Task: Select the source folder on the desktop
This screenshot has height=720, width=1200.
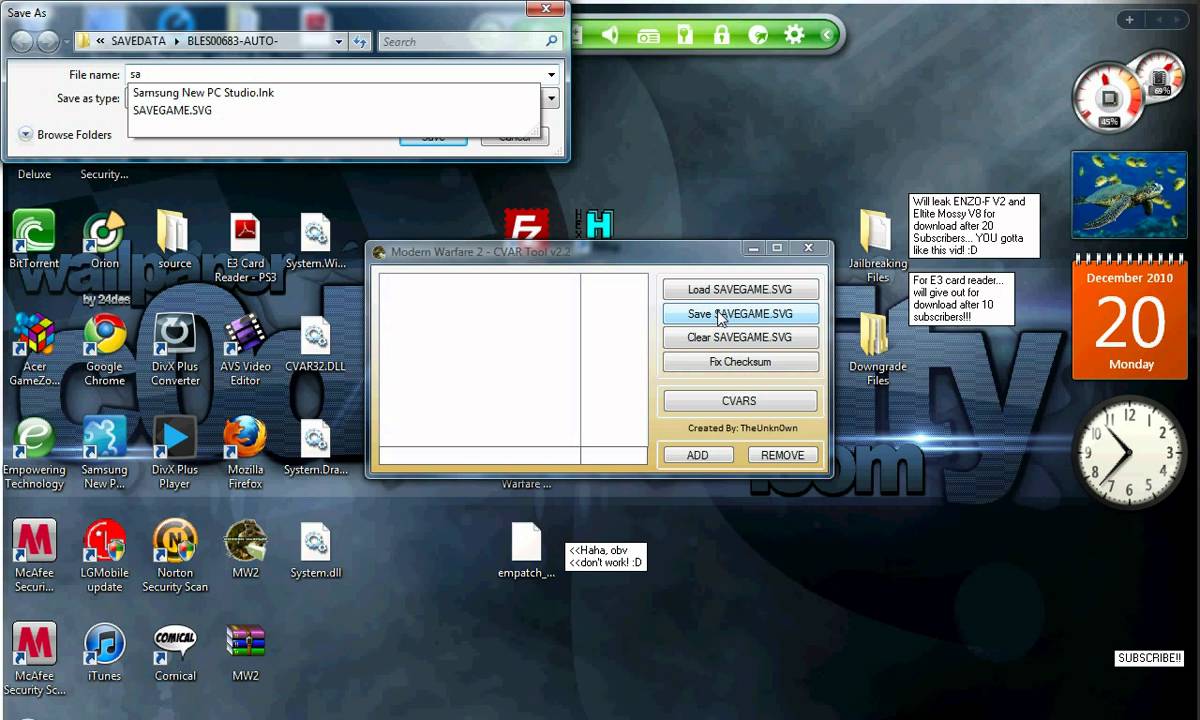Action: pos(174,240)
